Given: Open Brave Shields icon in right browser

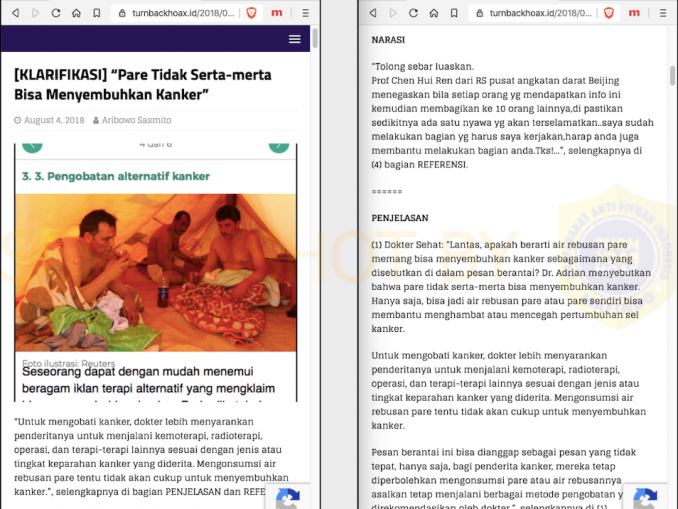Looking at the screenshot, I should click(609, 13).
